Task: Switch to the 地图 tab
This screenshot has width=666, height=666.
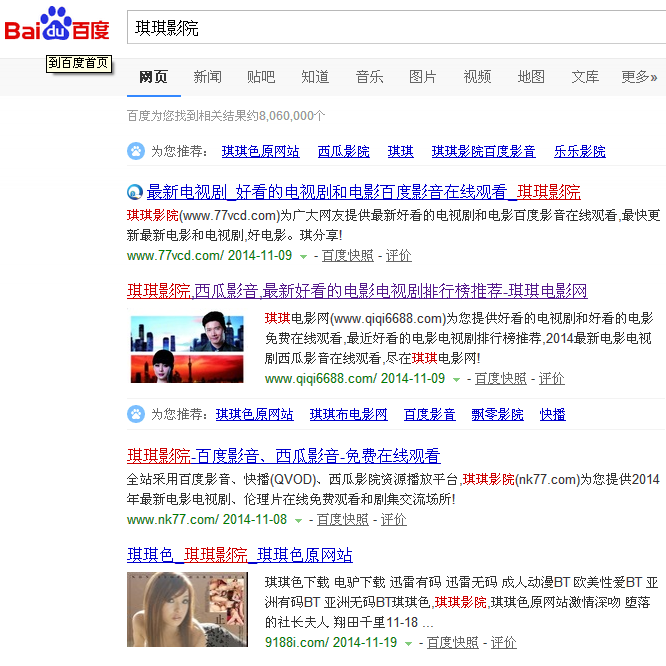Action: 531,77
